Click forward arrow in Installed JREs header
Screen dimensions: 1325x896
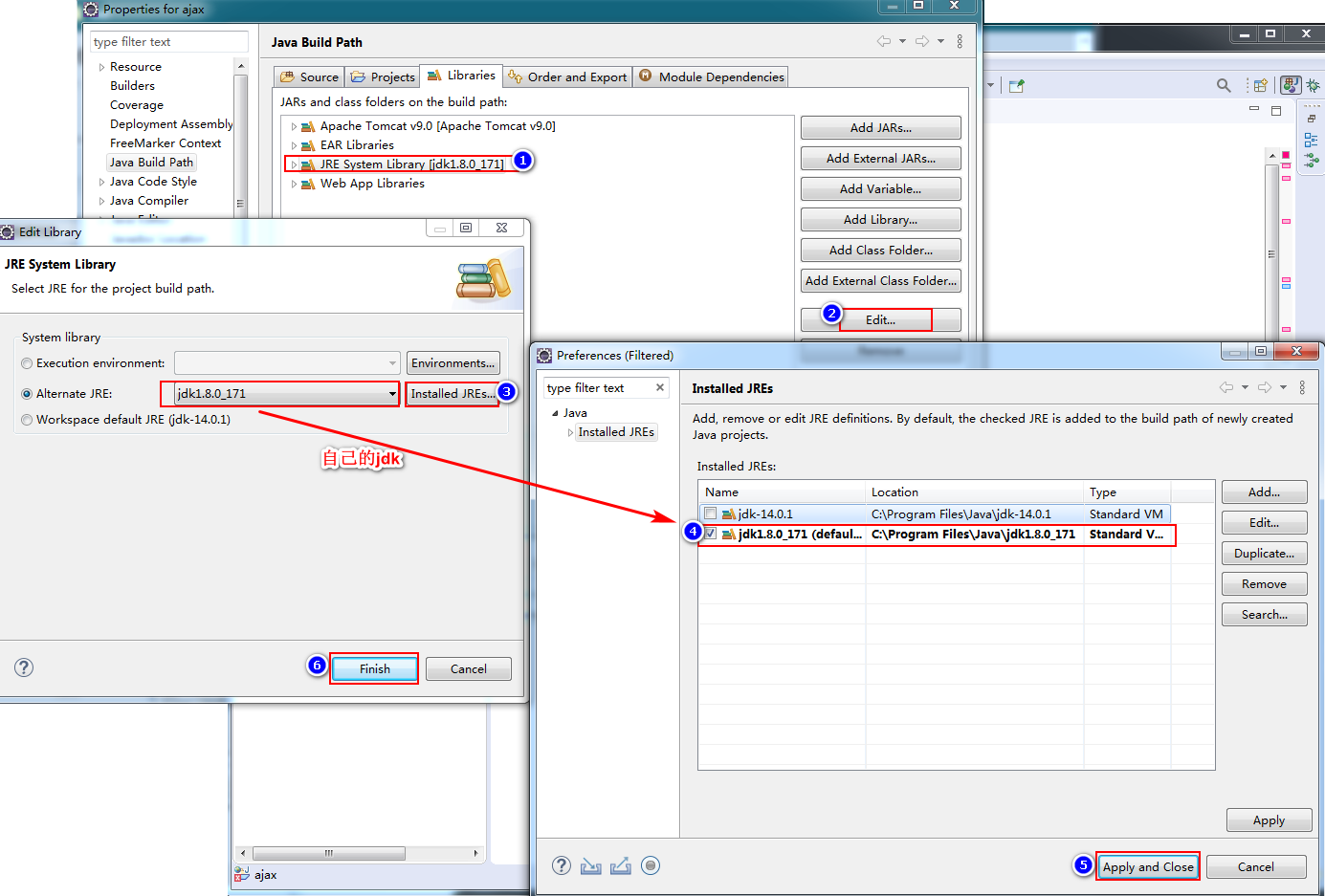tap(1265, 387)
